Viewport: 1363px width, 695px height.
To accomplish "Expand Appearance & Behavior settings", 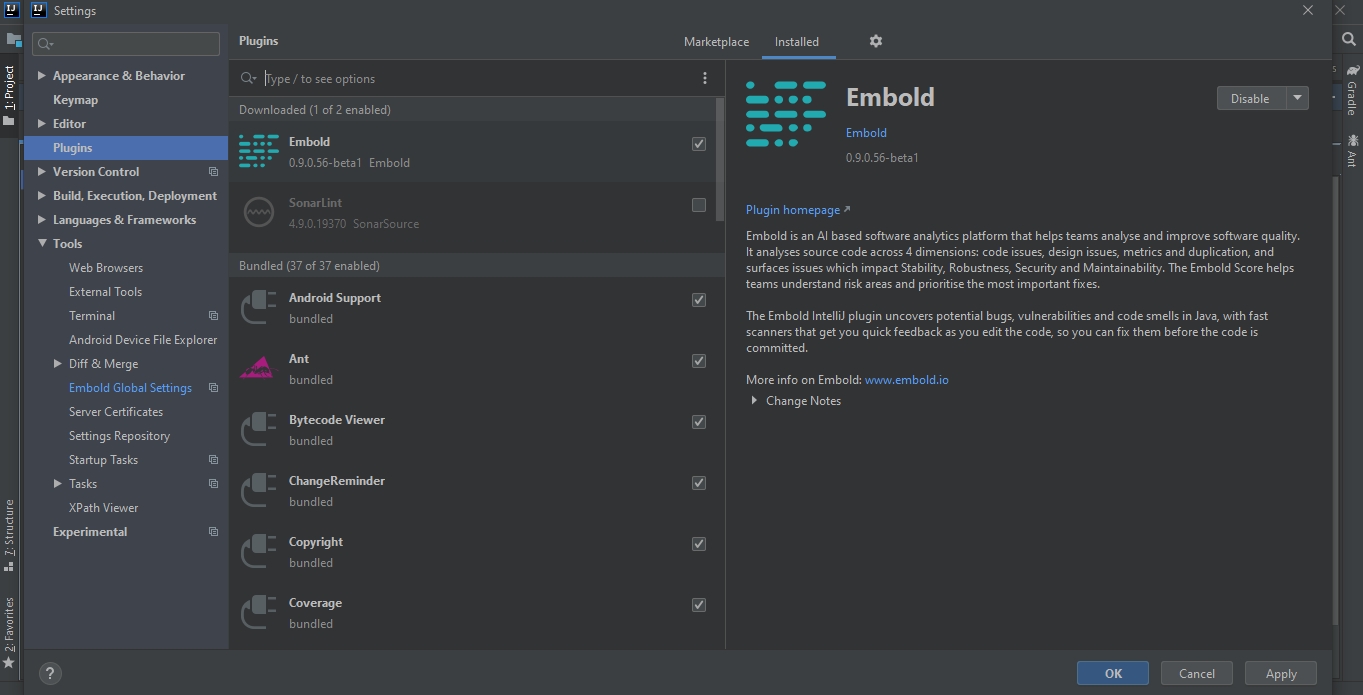I will tap(42, 76).
